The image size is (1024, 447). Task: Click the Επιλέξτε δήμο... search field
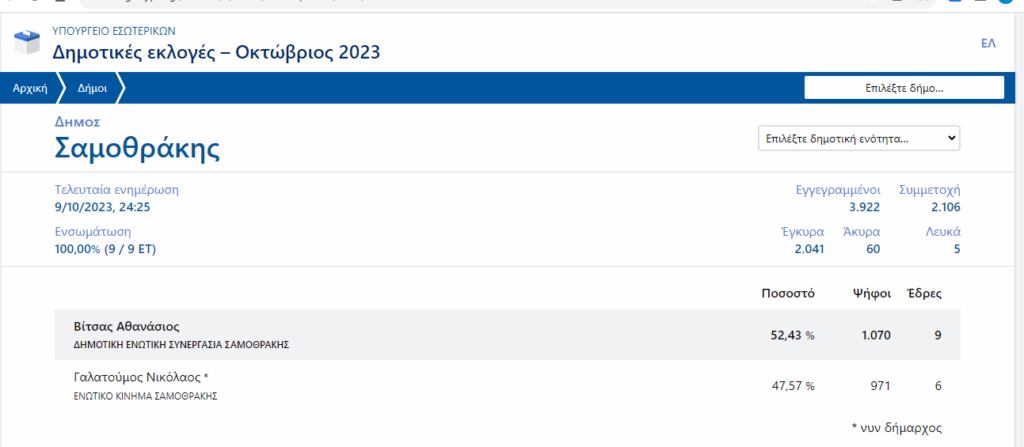click(904, 88)
